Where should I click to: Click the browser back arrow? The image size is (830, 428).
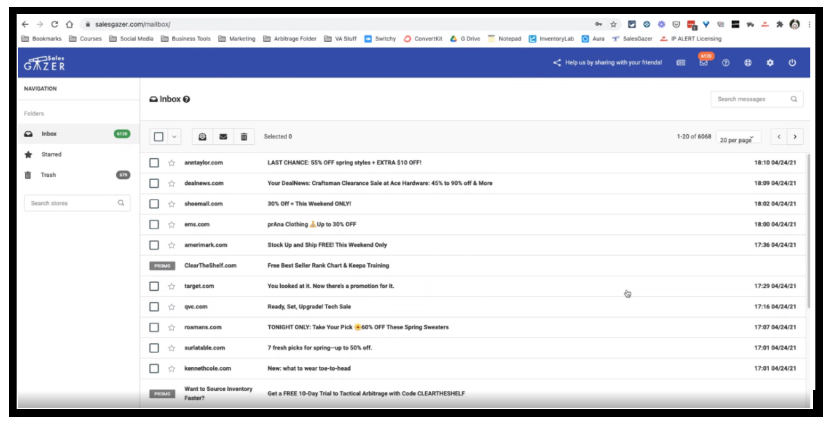(25, 24)
